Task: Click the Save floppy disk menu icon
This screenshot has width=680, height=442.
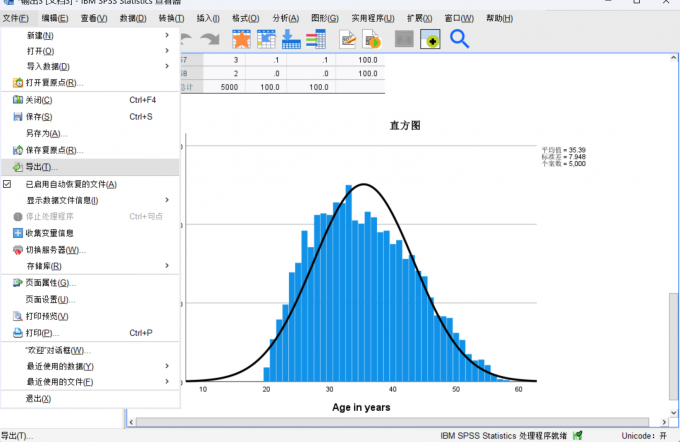Action: (x=18, y=117)
